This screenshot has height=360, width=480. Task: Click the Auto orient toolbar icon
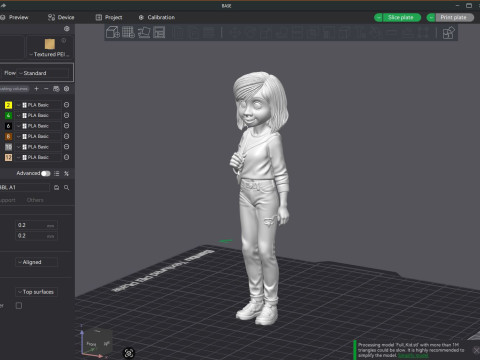(x=144, y=32)
